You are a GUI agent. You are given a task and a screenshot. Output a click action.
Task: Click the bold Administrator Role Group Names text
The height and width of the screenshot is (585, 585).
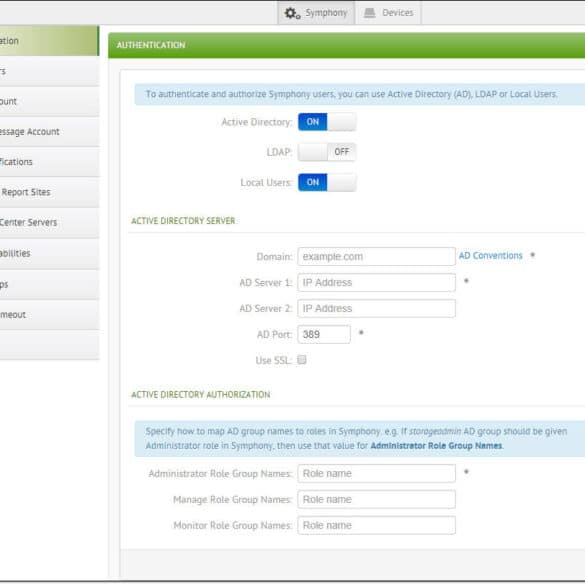pyautogui.click(x=436, y=446)
